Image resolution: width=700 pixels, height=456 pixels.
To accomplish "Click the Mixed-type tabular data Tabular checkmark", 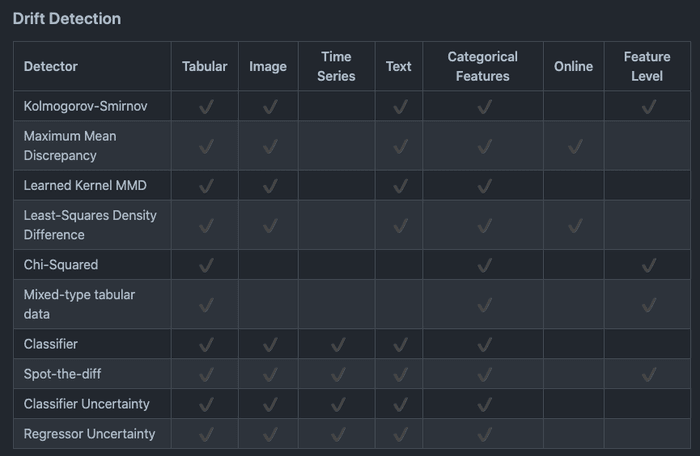I will pos(206,304).
